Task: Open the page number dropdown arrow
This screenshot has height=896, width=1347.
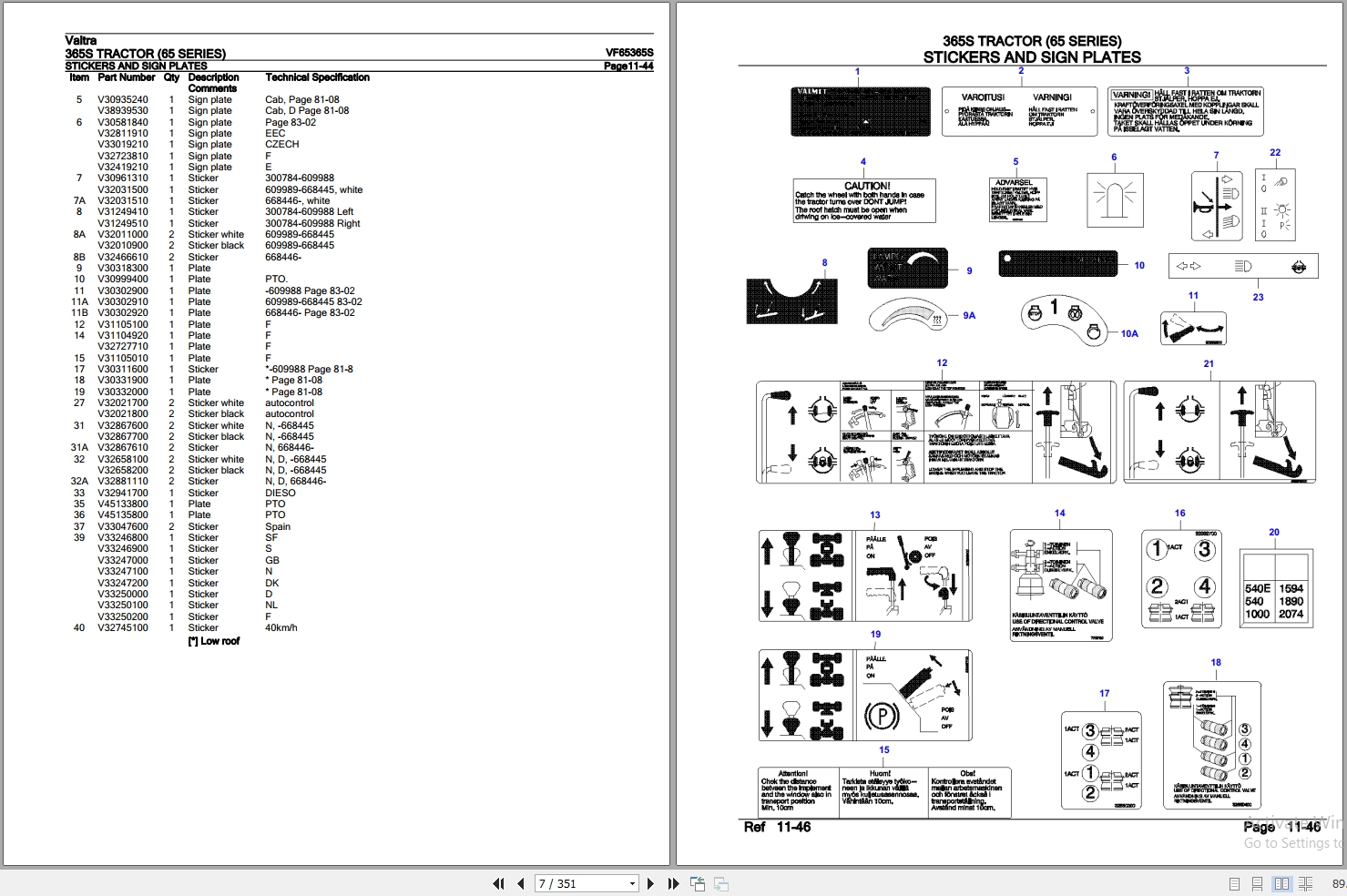Action: 632,883
